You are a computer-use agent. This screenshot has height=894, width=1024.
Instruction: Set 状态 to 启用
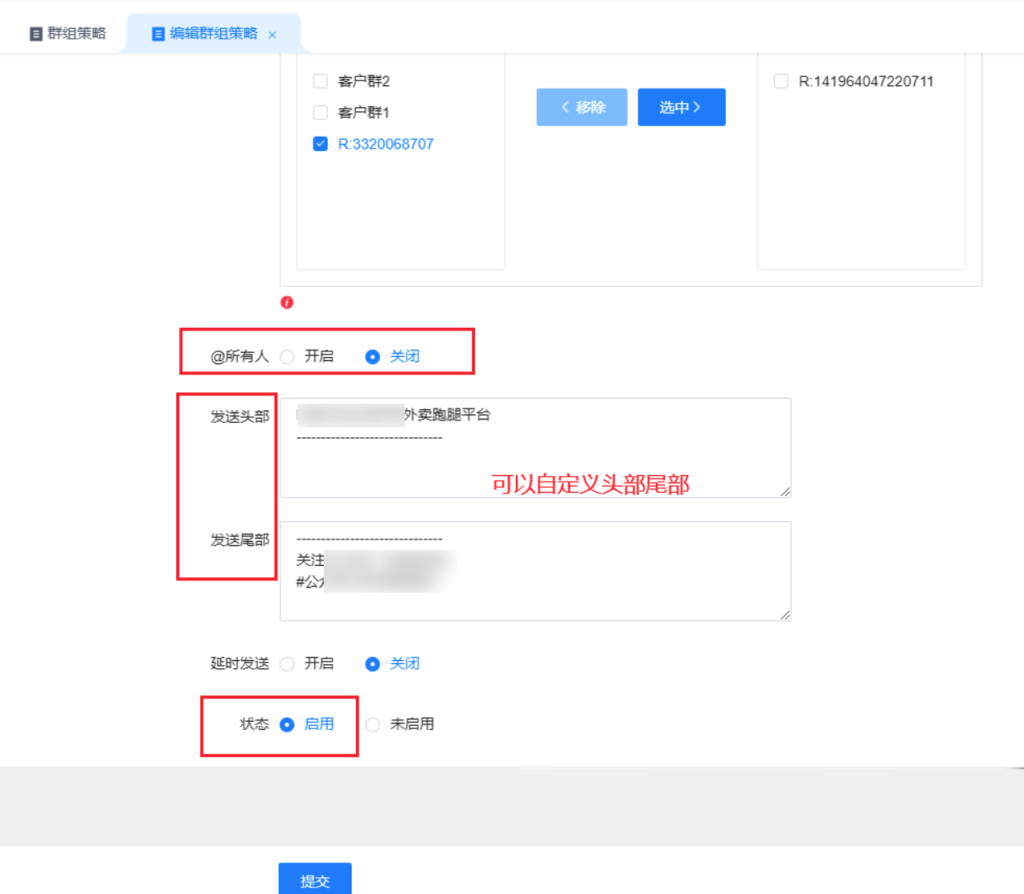(288, 724)
